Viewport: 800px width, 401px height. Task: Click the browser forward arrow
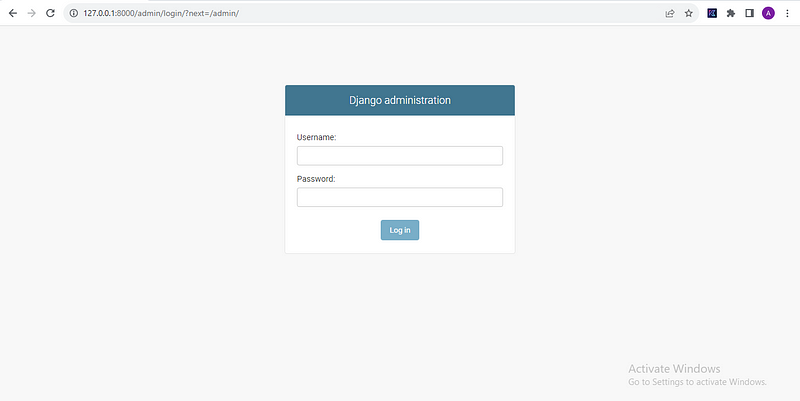click(x=32, y=13)
